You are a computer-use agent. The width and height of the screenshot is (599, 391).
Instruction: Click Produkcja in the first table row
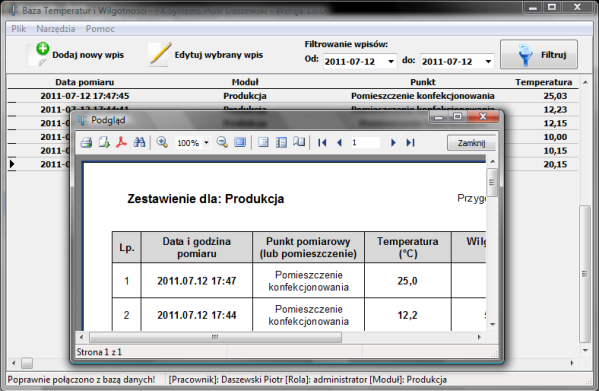[x=245, y=96]
